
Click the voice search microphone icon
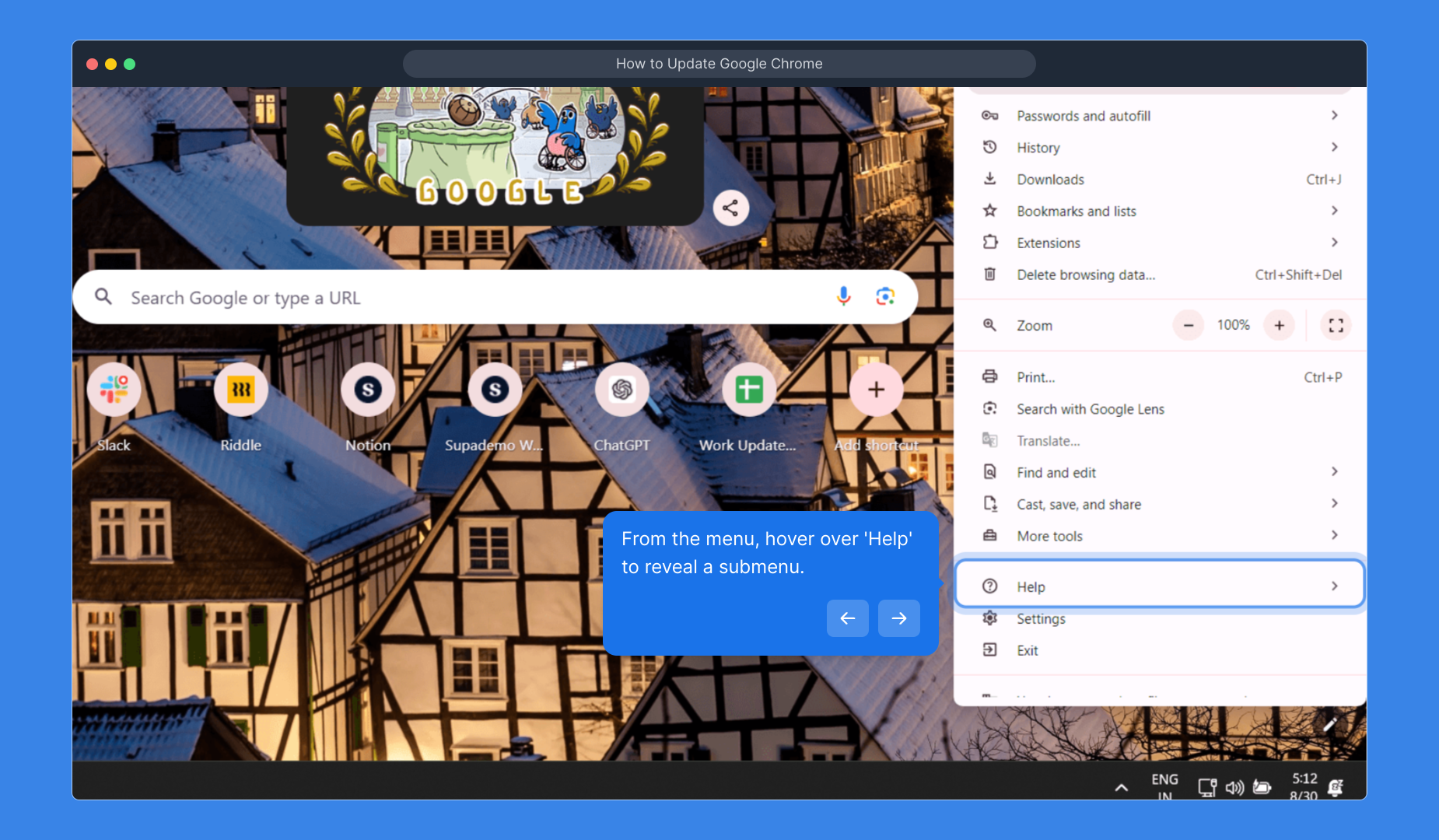(843, 296)
